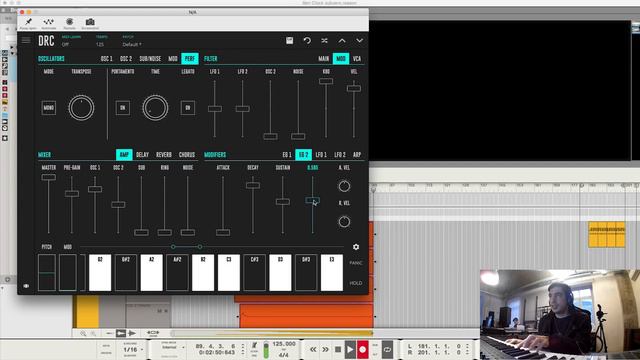Click the pitch bend strip

coord(47,273)
